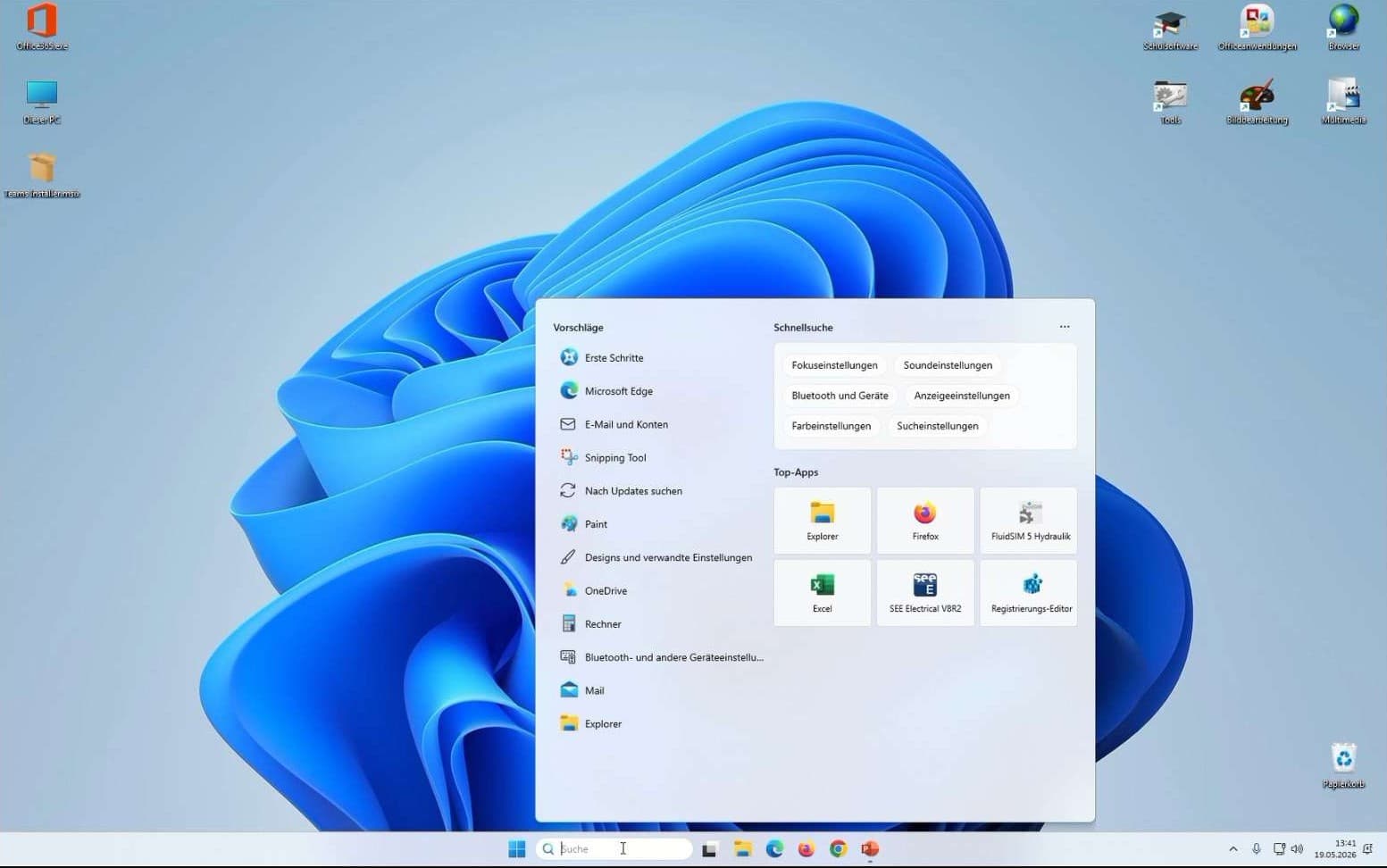Viewport: 1387px width, 868px height.
Task: Select Fokuseinstellungen quick search chip
Action: 834,365
